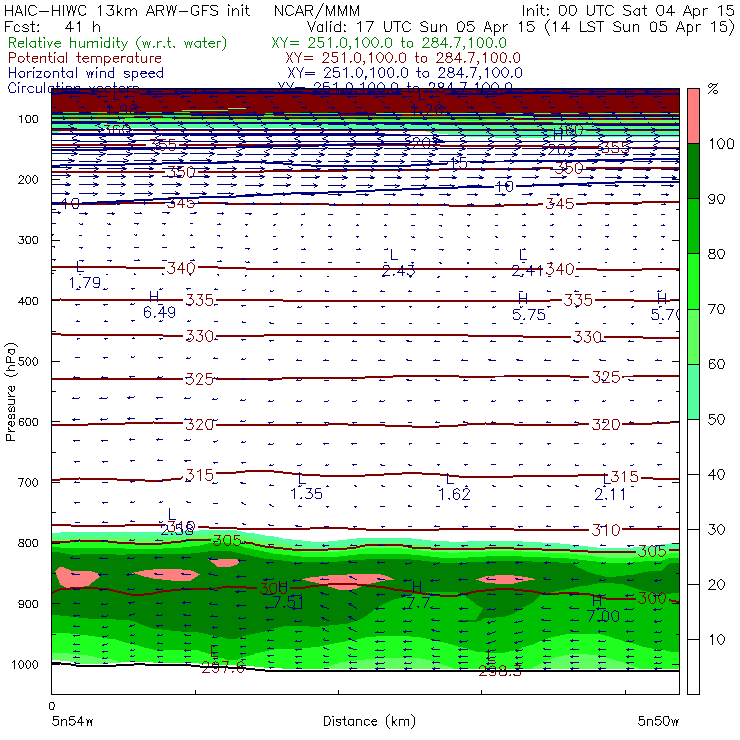Screen dimensions: 740x740
Task: Click the title 'HAIC-HIWC 13km ARW-GFS init'
Action: [126, 10]
